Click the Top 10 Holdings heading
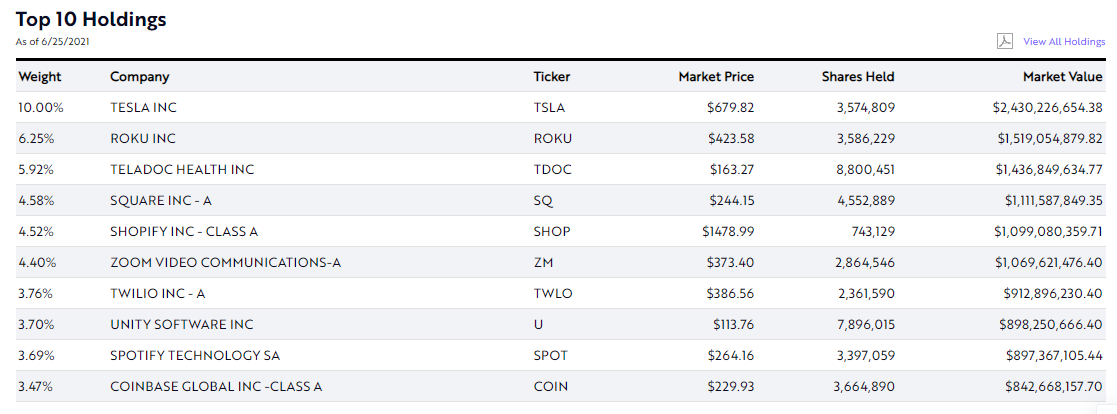The image size is (1117, 414). pos(91,19)
